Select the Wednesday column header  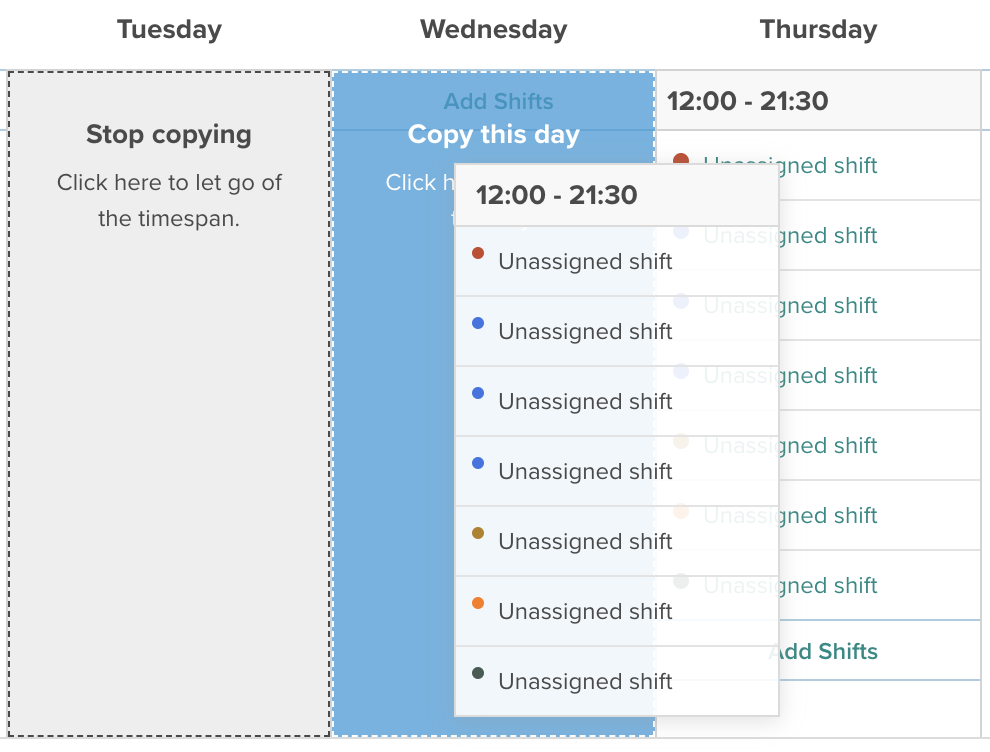(493, 30)
